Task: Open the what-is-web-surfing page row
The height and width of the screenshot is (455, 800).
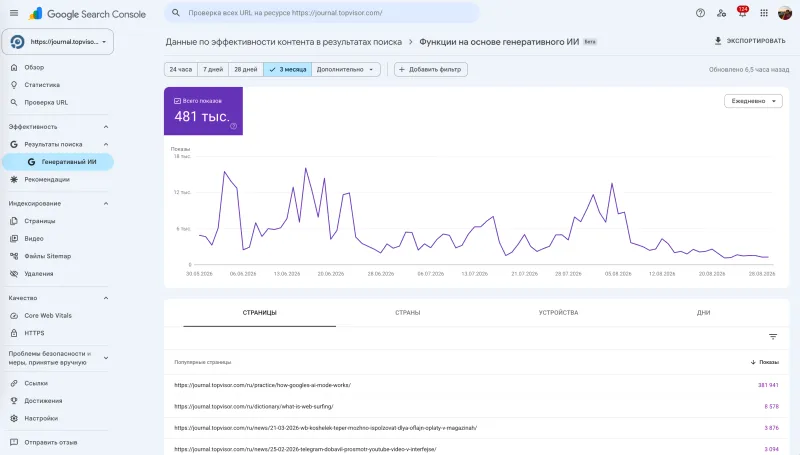Action: [x=477, y=407]
